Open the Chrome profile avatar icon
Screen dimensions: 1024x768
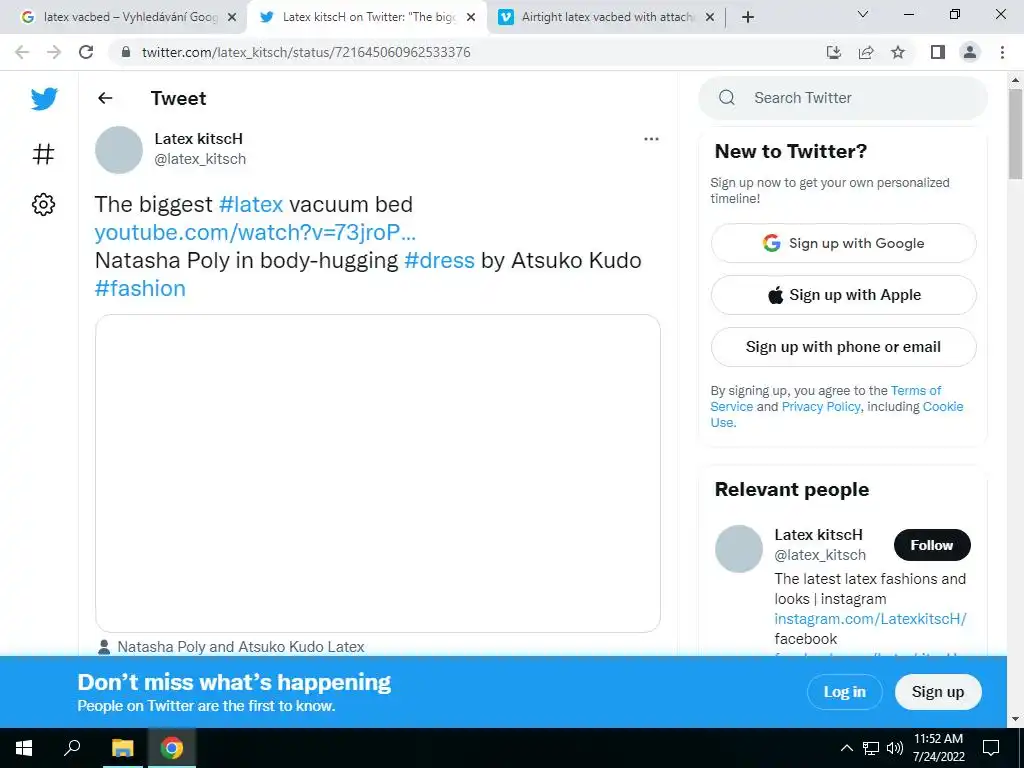click(x=970, y=52)
